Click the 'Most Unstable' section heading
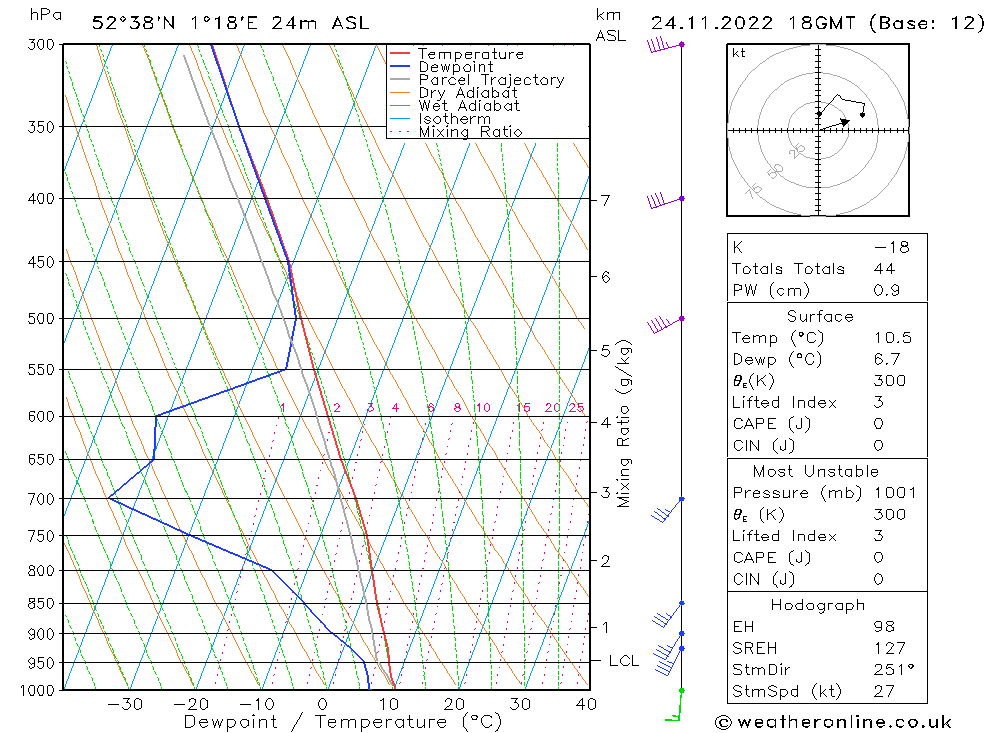This screenshot has width=1000, height=733. pyautogui.click(x=816, y=471)
